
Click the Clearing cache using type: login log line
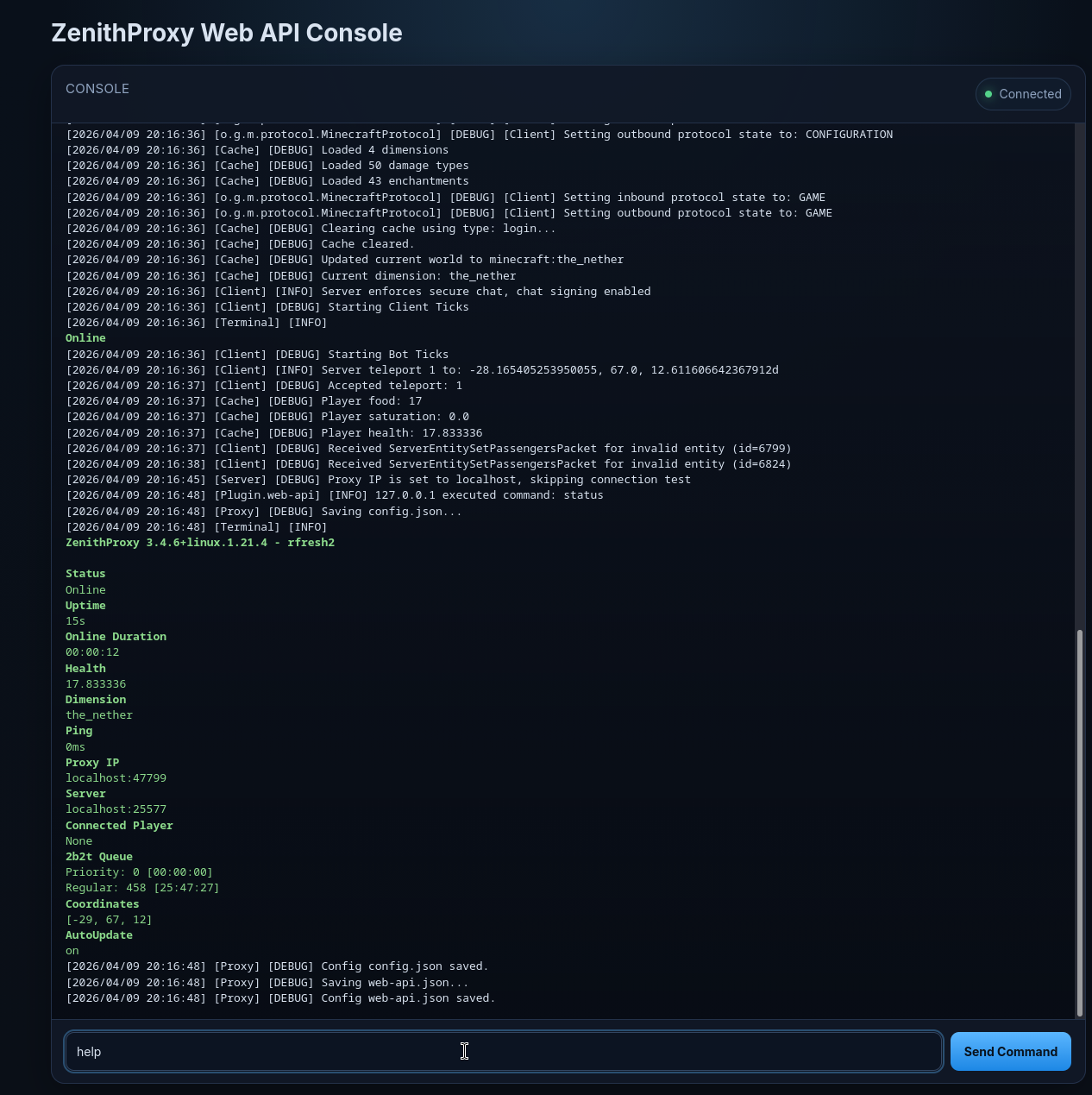[311, 229]
